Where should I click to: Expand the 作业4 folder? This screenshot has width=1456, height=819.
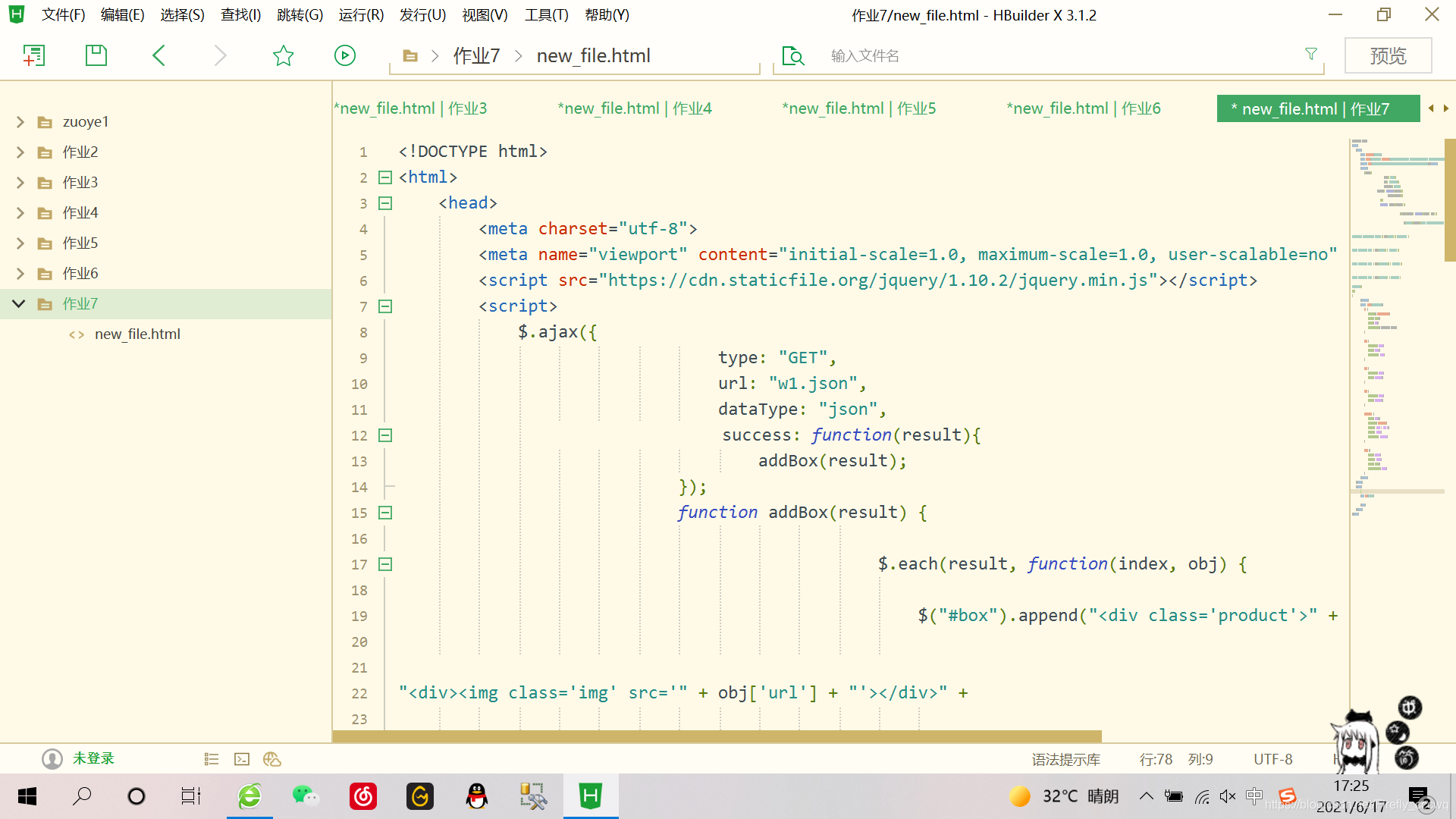[x=20, y=213]
